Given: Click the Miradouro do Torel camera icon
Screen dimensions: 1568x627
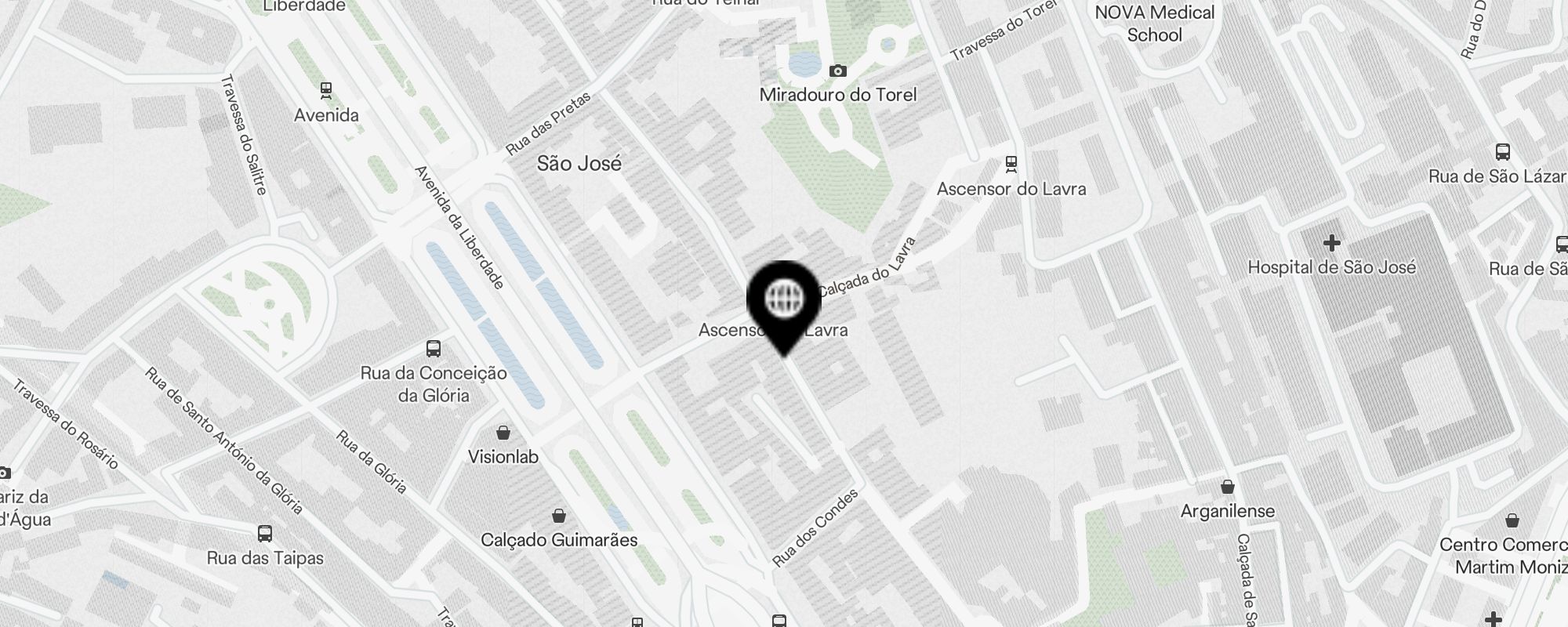Looking at the screenshot, I should pyautogui.click(x=838, y=71).
